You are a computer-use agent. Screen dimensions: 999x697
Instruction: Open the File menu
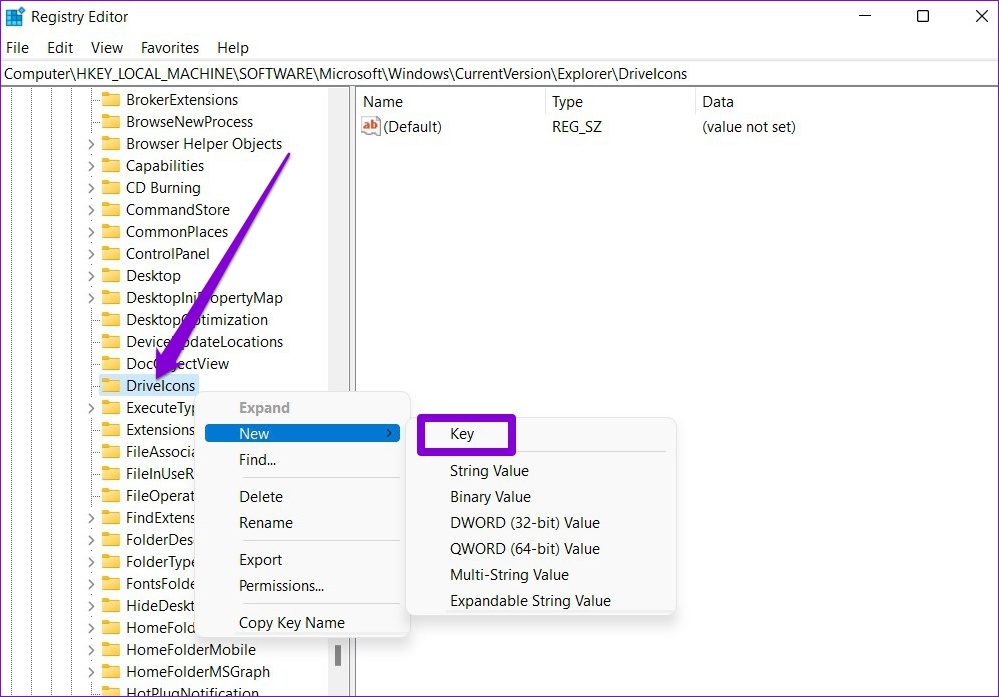[17, 48]
